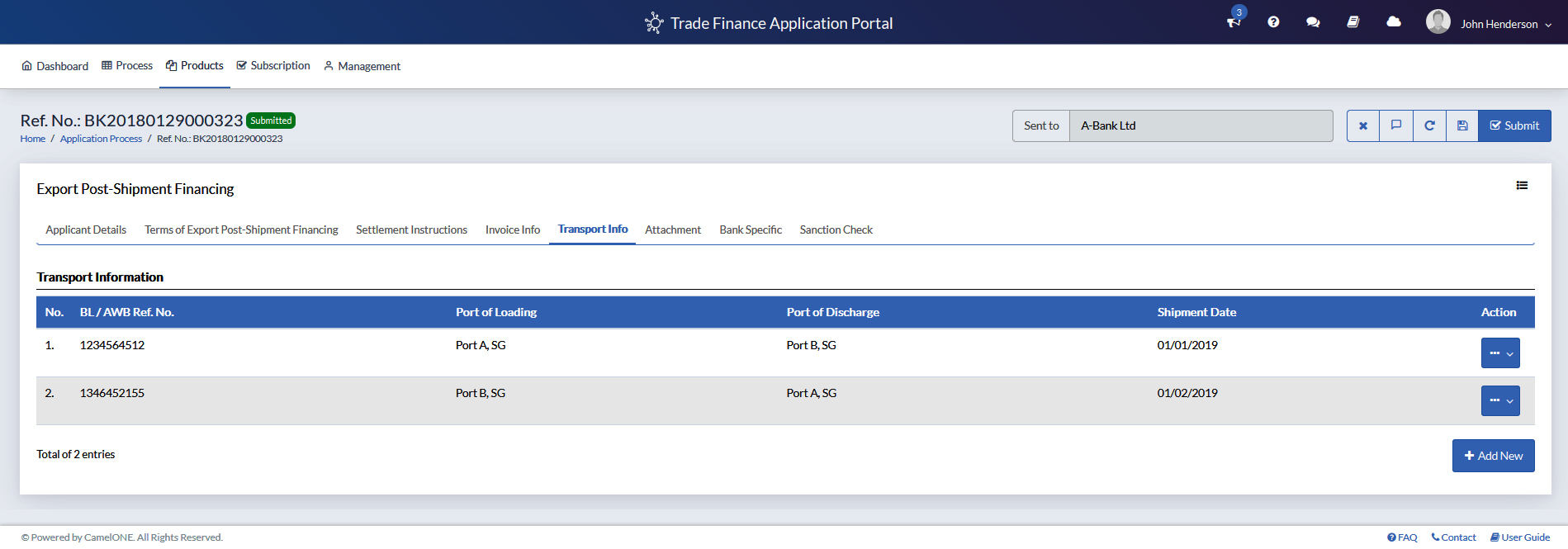The height and width of the screenshot is (549, 1568).
Task: Open the announcements megaphone with 3 notifications
Action: pyautogui.click(x=1234, y=21)
